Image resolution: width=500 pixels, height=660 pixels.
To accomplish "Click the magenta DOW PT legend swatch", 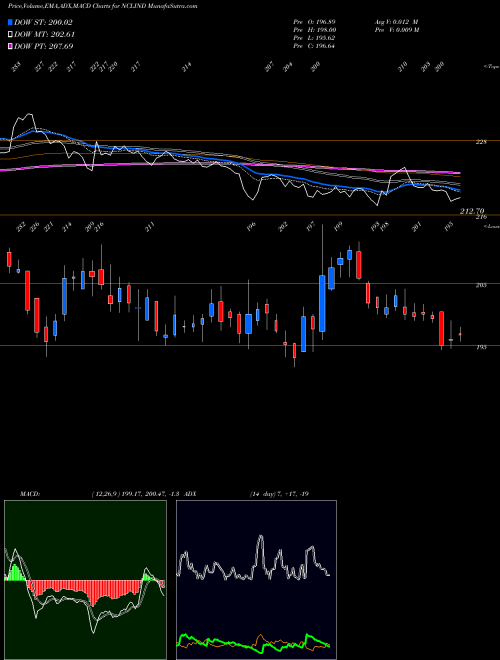I will 10,46.
